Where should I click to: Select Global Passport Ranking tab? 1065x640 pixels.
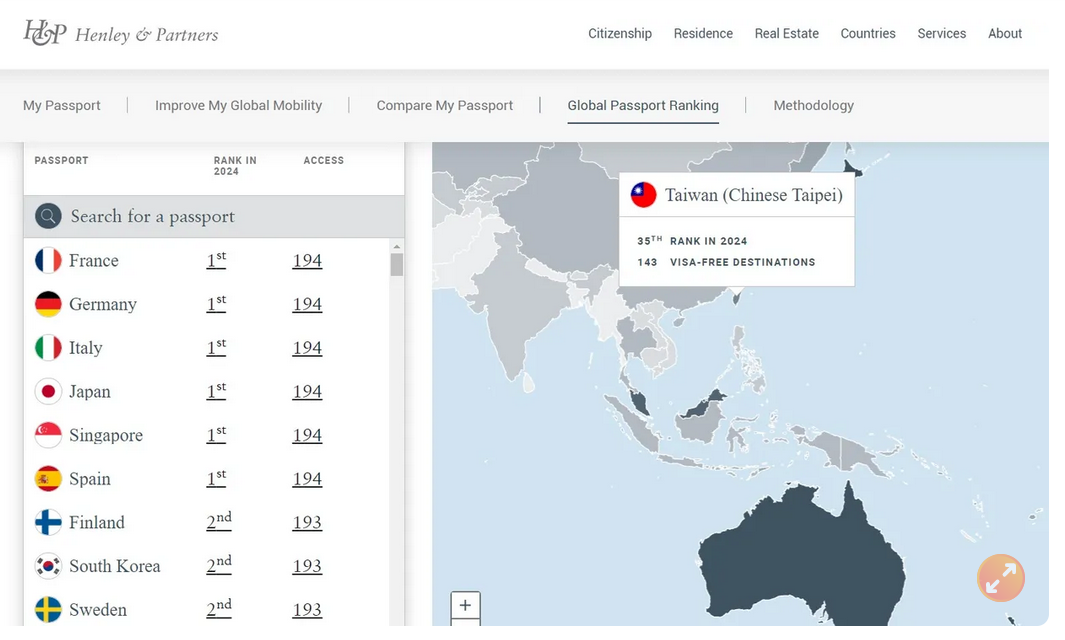click(x=643, y=105)
